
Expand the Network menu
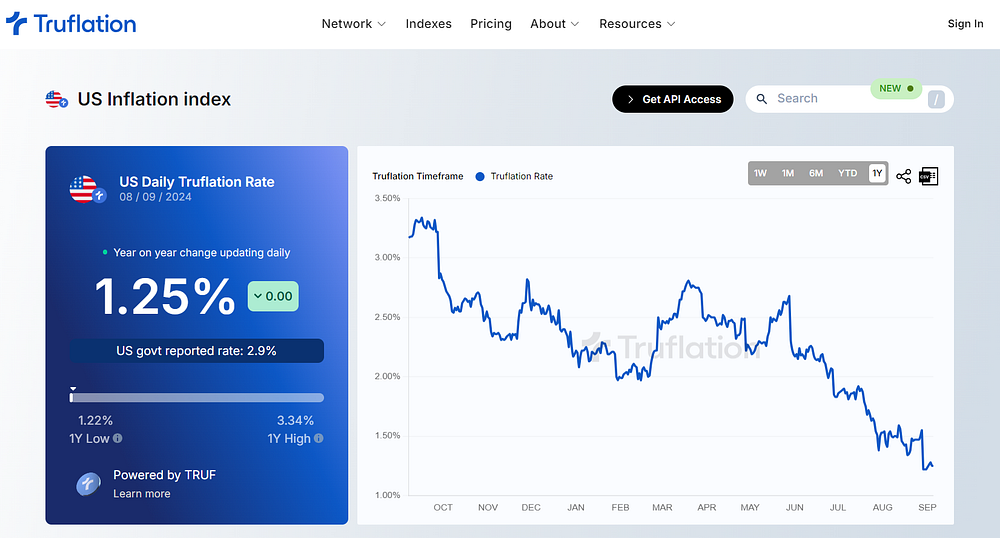pos(353,24)
